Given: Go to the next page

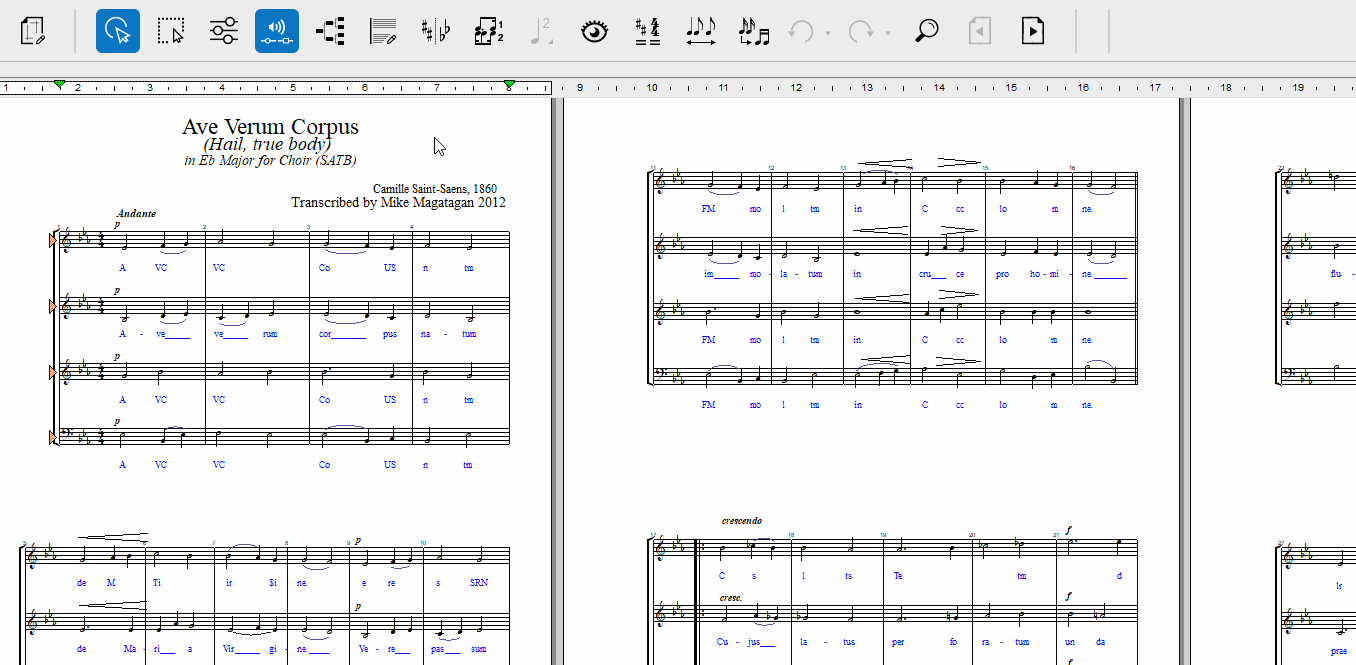Looking at the screenshot, I should click(x=1033, y=31).
